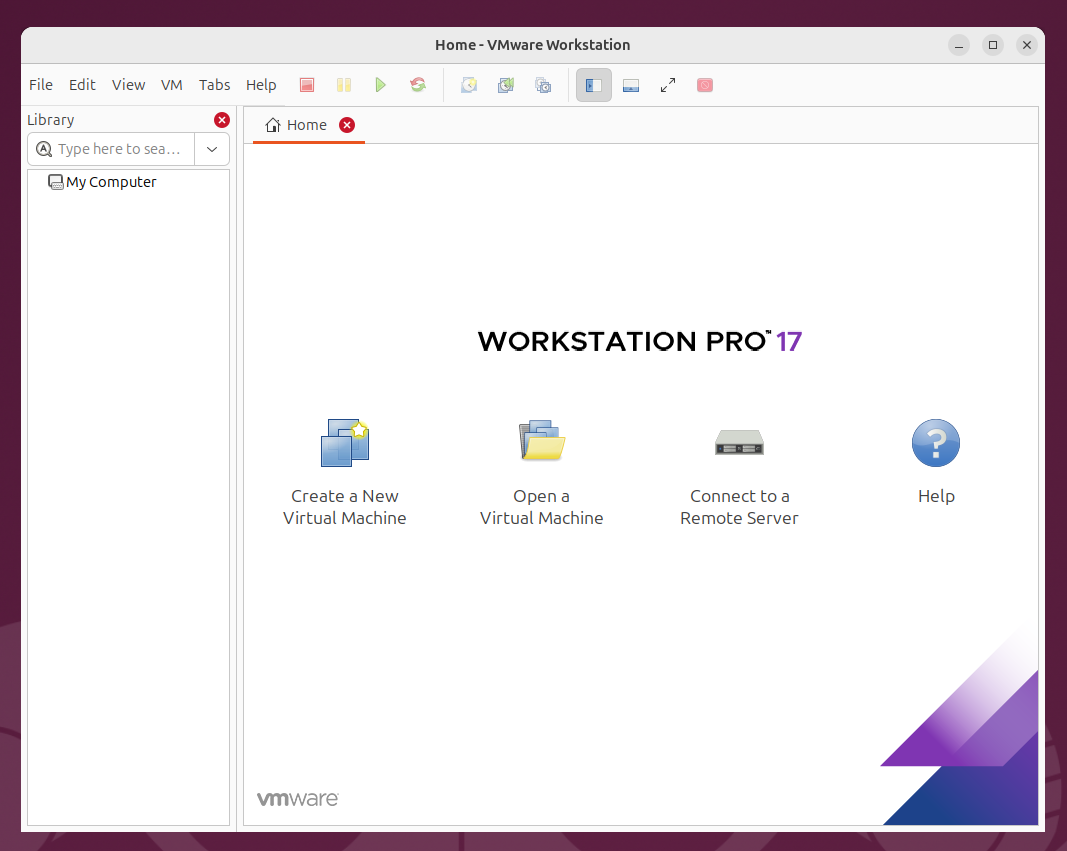Close the VMware Workstation window
This screenshot has height=851, width=1067.
(x=1027, y=45)
